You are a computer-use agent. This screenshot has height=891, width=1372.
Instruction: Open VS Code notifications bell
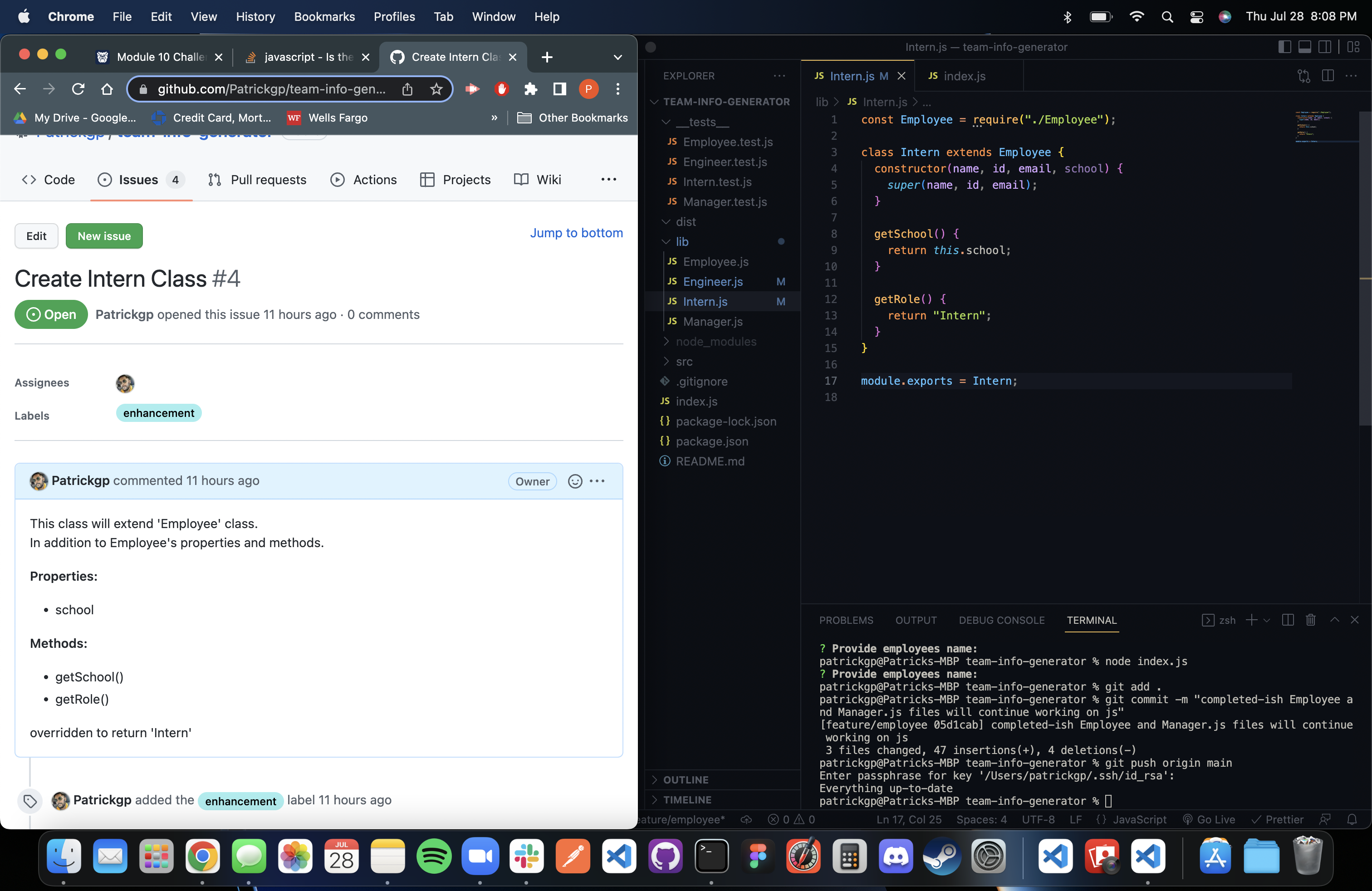[1352, 819]
